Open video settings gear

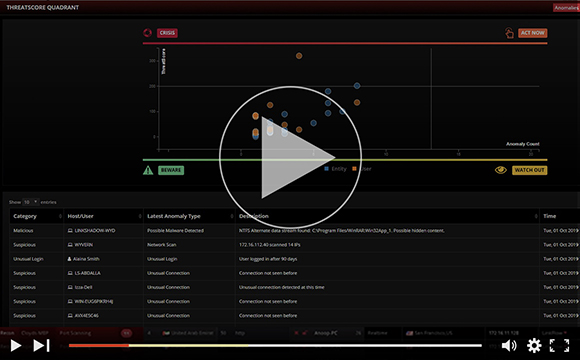[534, 346]
